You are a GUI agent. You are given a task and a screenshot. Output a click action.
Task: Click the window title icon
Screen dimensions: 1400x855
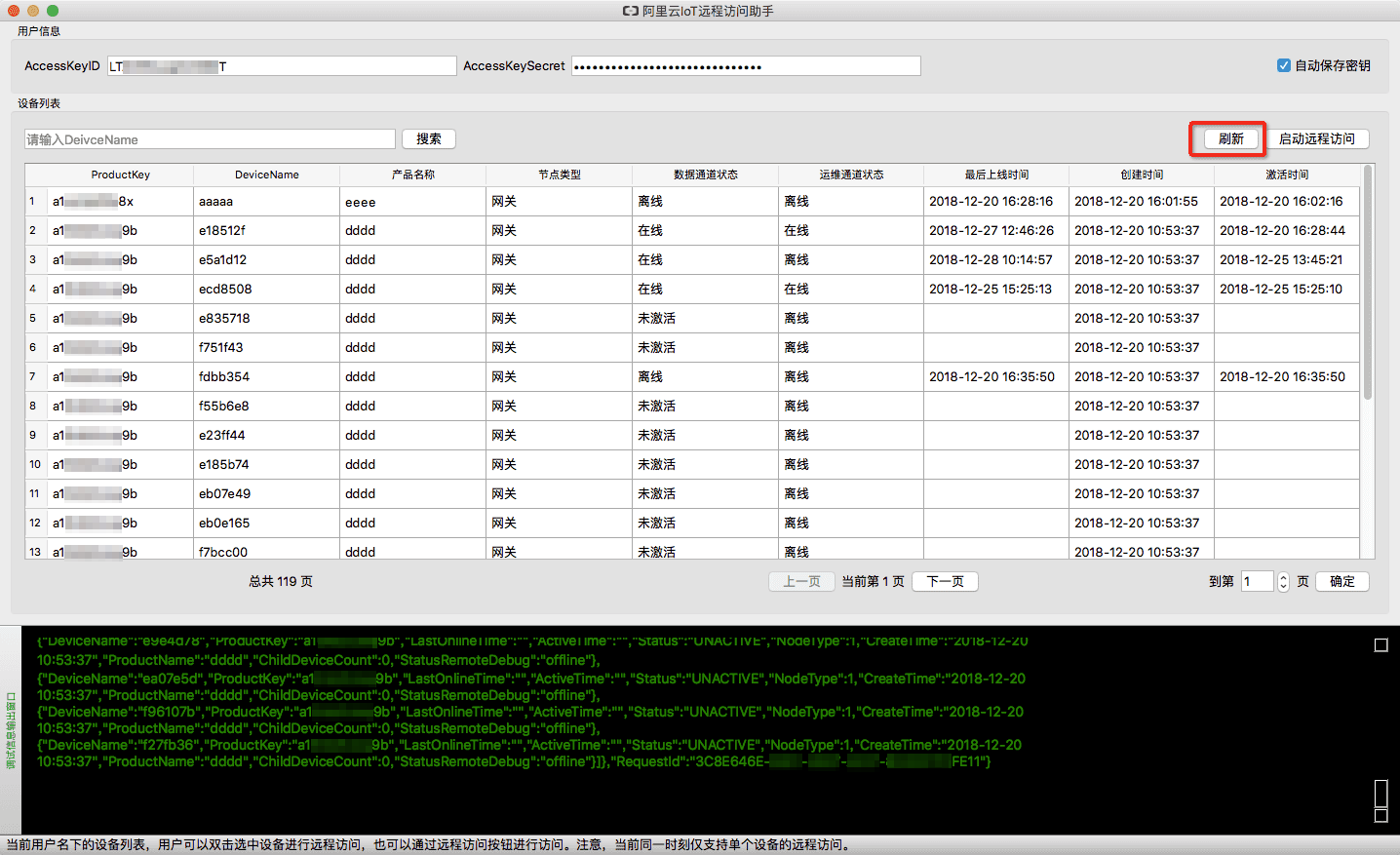[x=631, y=11]
